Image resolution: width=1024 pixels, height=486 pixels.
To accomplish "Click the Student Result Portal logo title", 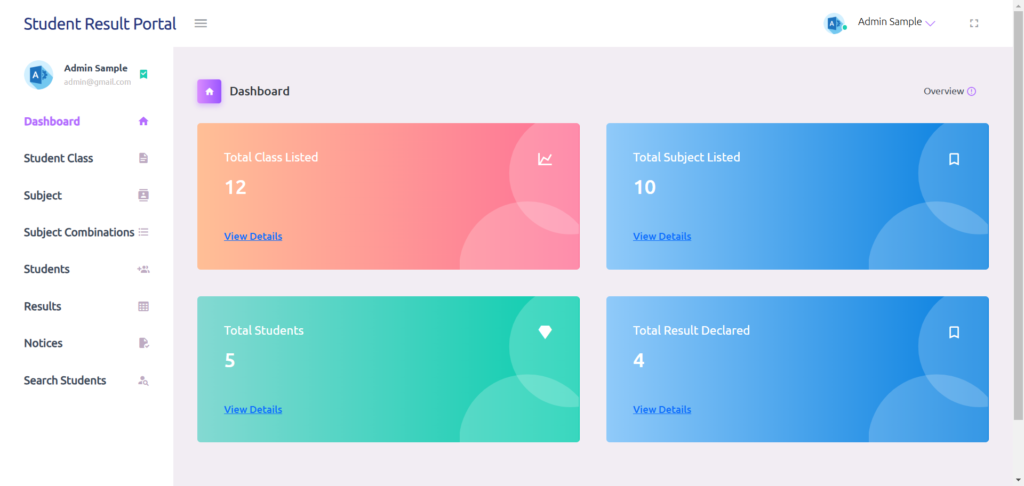I will coord(100,24).
